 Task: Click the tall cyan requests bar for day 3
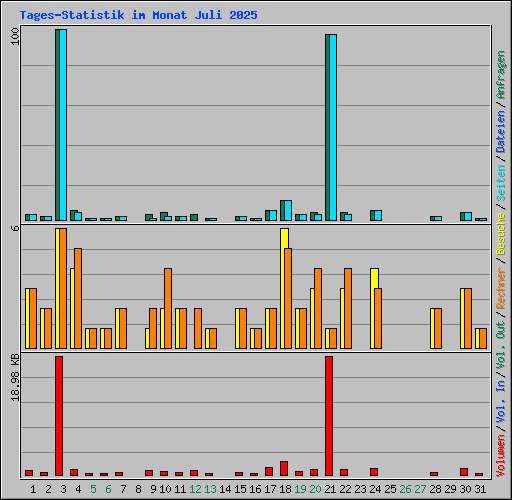(63, 125)
